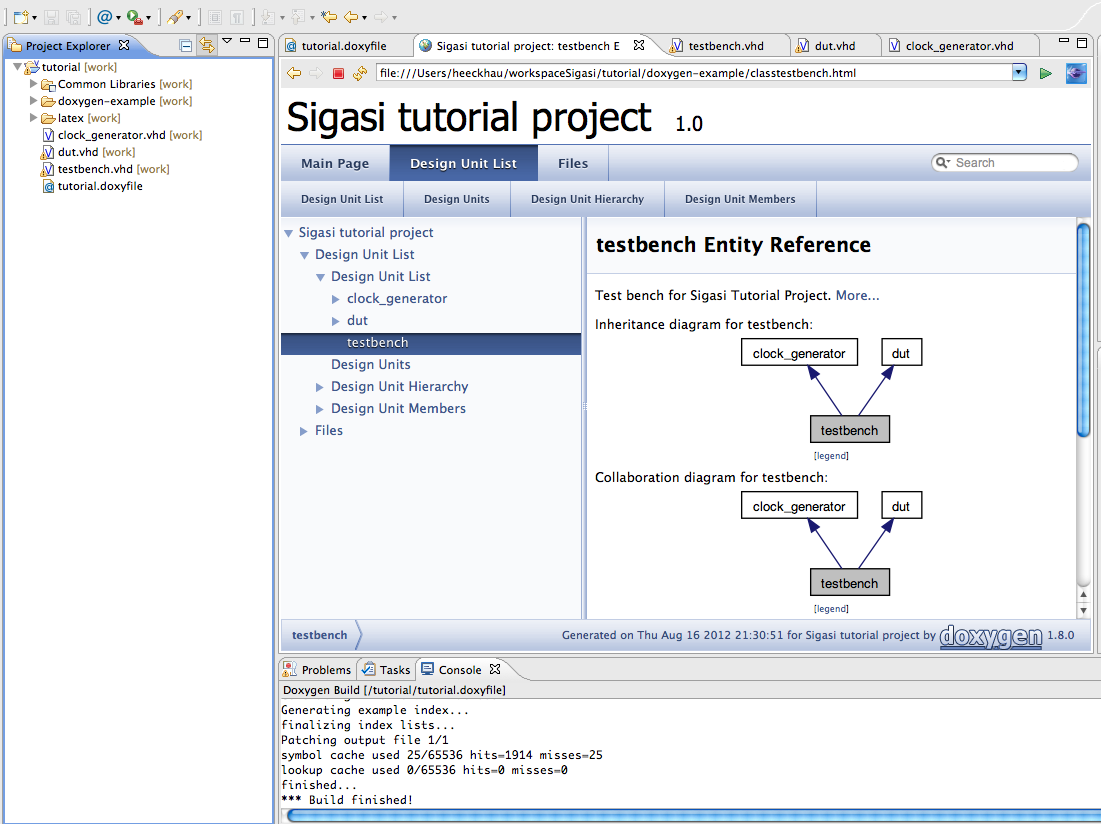Open the Main Page tab

[335, 164]
